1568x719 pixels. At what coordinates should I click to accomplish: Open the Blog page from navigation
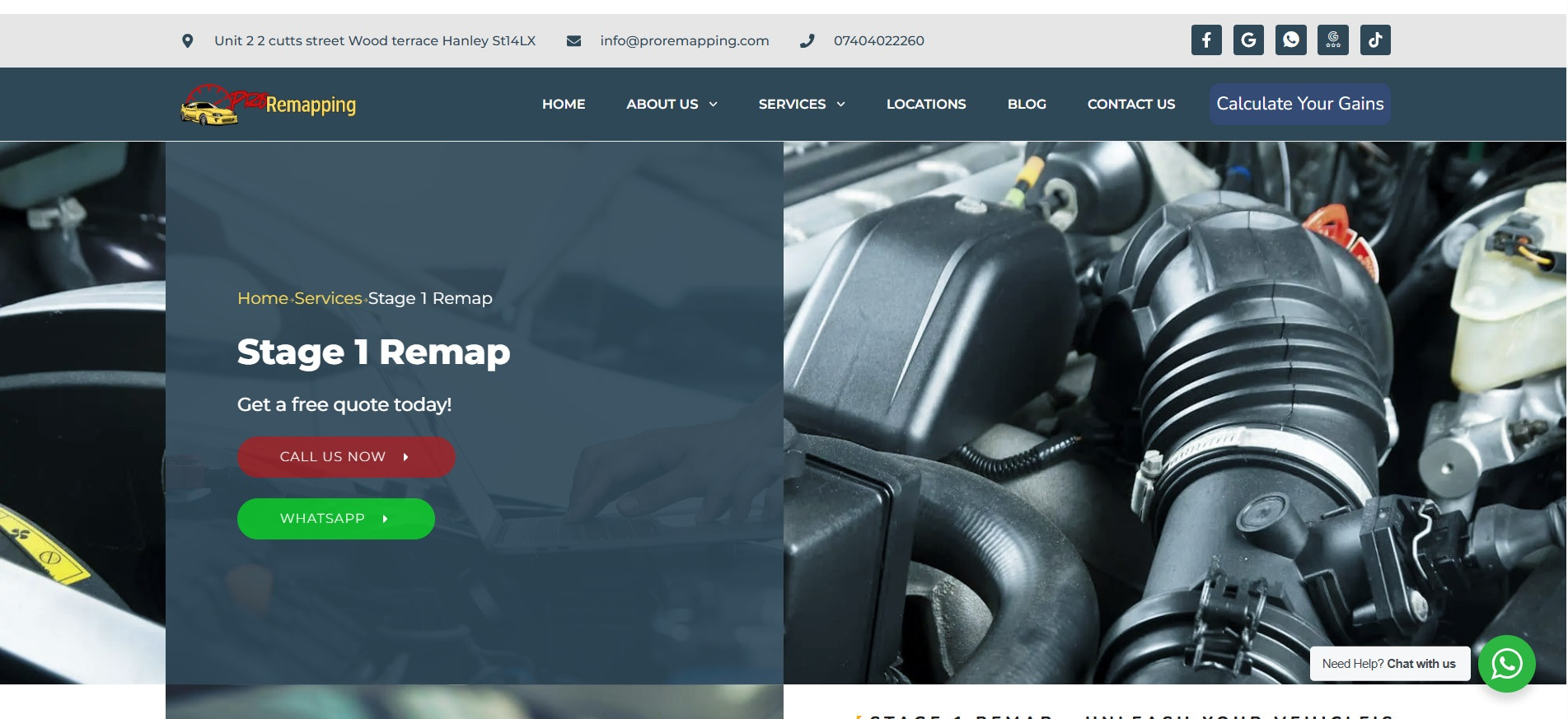[x=1026, y=104]
